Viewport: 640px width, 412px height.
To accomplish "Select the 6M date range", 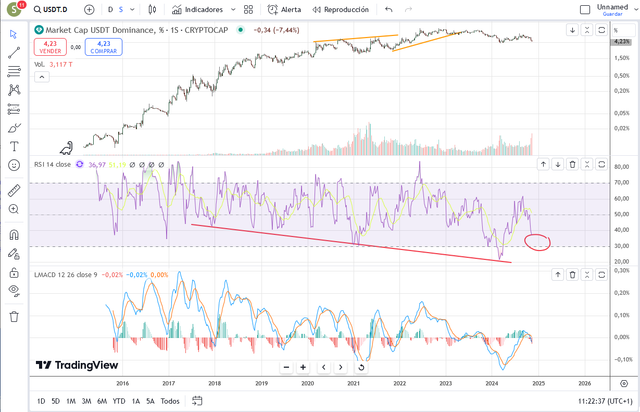I will (102, 401).
